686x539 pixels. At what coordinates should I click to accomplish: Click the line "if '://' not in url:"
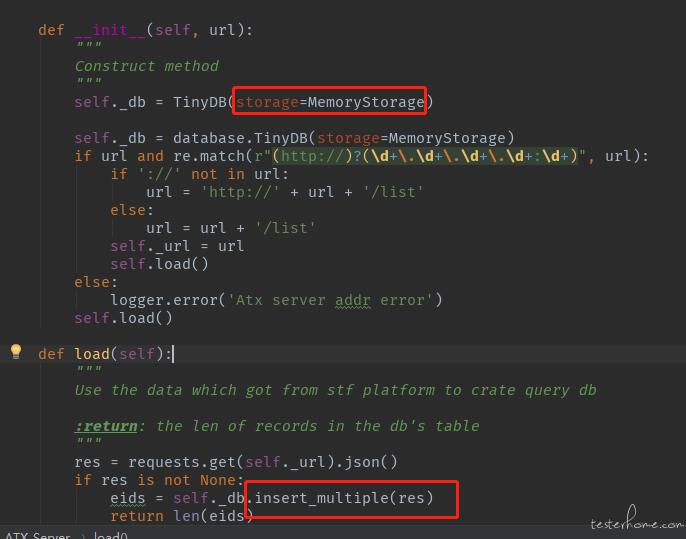pyautogui.click(x=200, y=175)
